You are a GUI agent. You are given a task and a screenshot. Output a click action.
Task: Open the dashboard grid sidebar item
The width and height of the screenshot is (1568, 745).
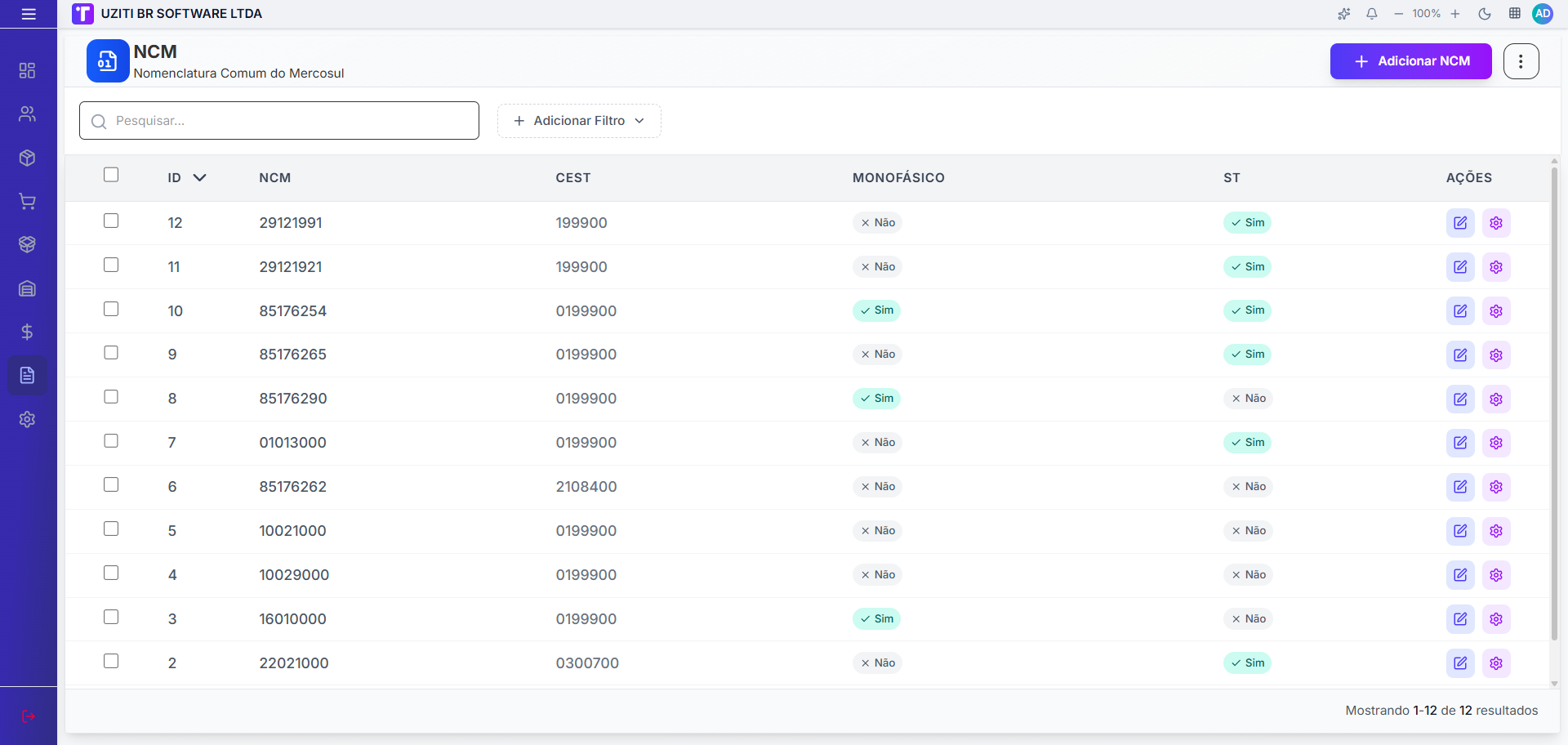(27, 70)
